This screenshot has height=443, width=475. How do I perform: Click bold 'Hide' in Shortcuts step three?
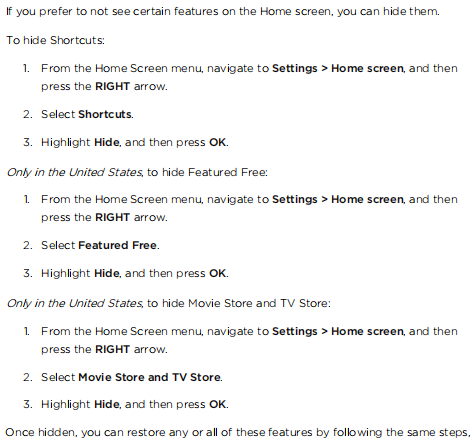pos(107,142)
